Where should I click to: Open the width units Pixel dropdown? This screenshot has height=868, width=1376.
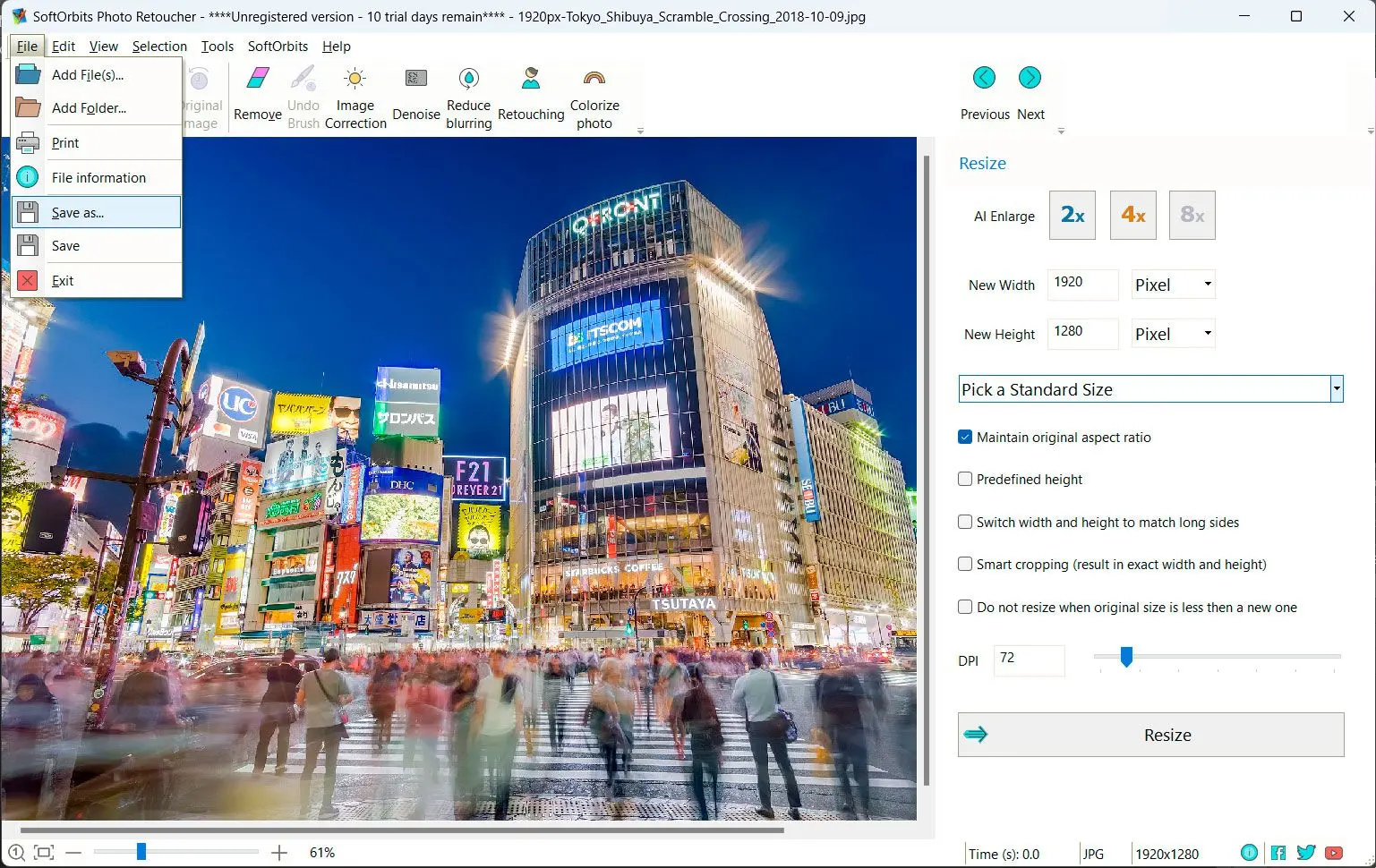pos(1204,284)
